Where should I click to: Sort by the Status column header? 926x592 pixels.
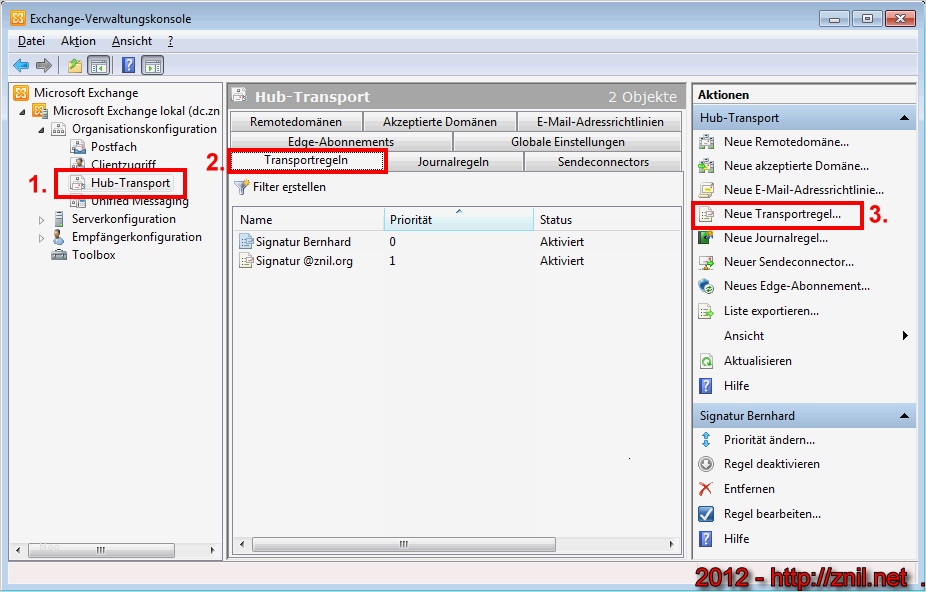tap(607, 220)
